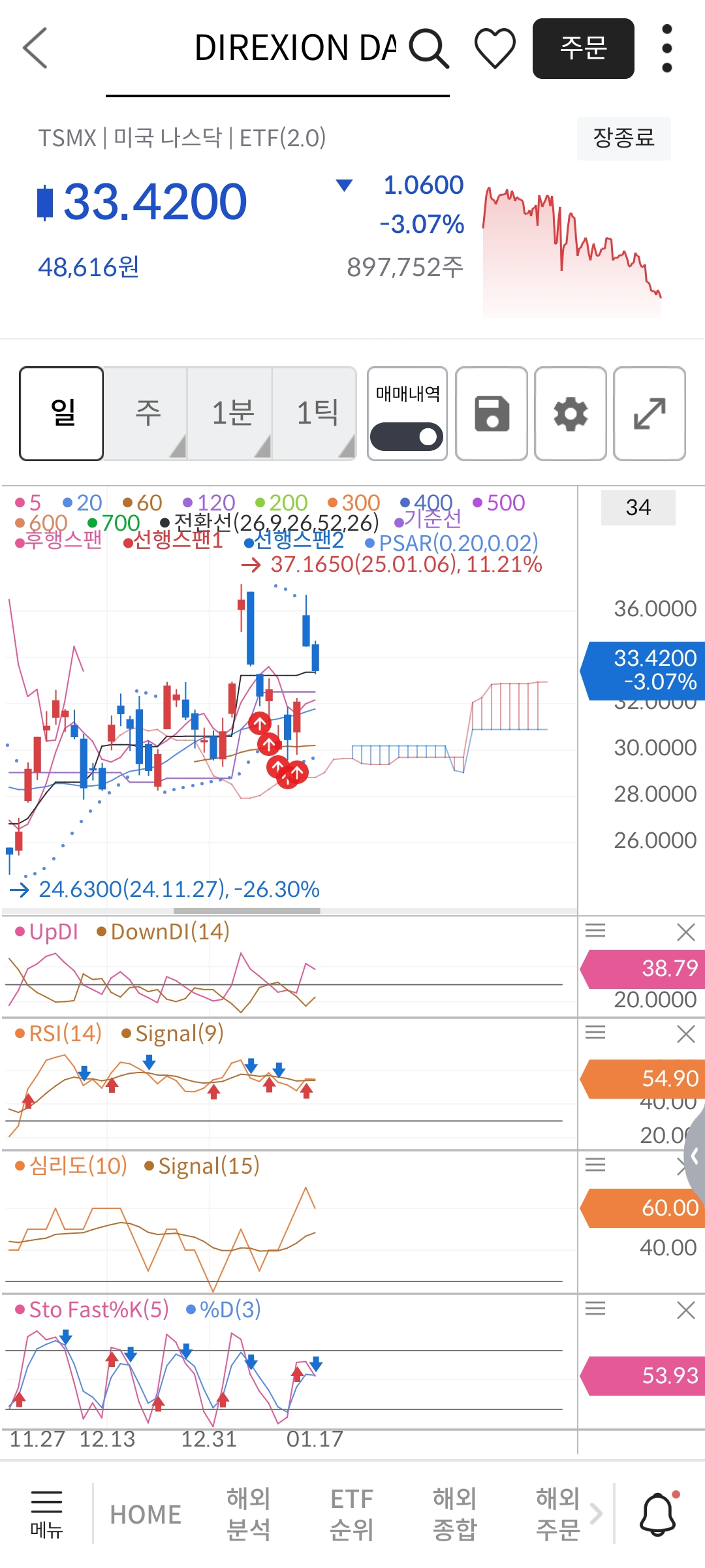
Task: Open UpDI indicator panel menu
Action: (595, 930)
